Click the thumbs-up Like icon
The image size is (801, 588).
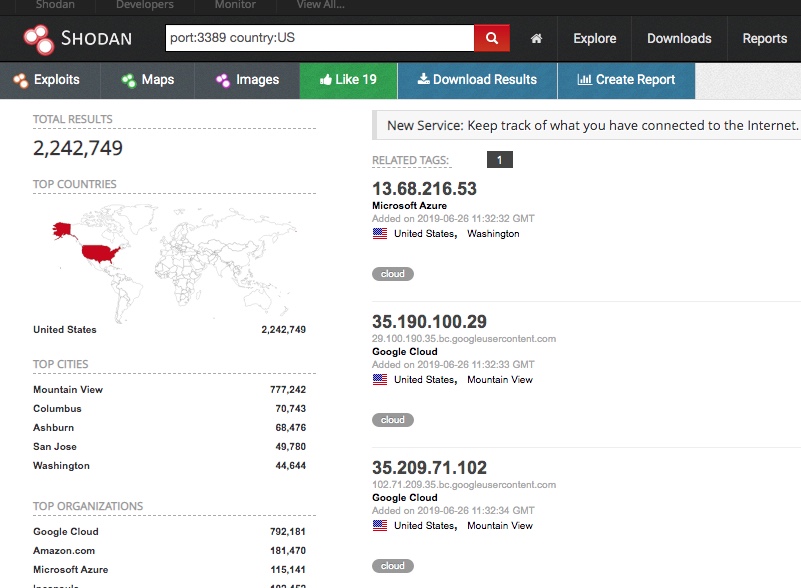pyautogui.click(x=325, y=79)
